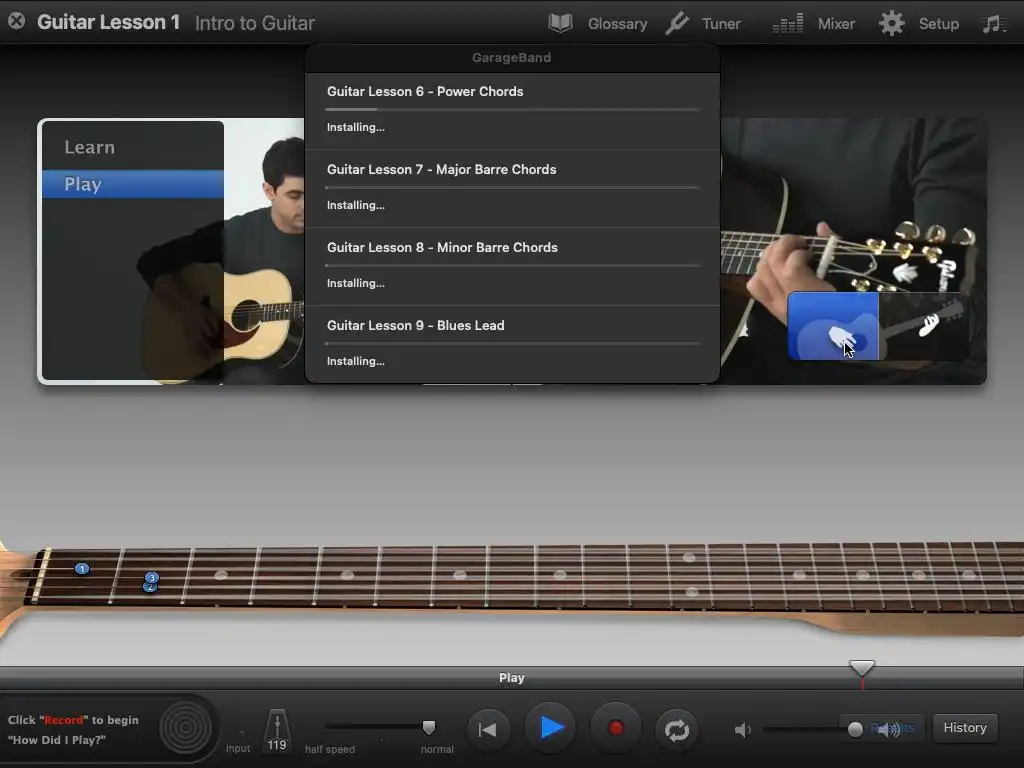Open the Tuner fork icon
Screen dimensions: 1024x768
[x=677, y=24]
